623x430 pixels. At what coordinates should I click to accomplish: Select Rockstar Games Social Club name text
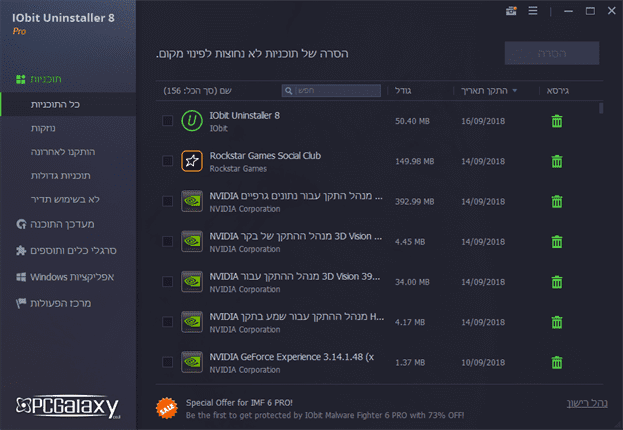click(265, 156)
